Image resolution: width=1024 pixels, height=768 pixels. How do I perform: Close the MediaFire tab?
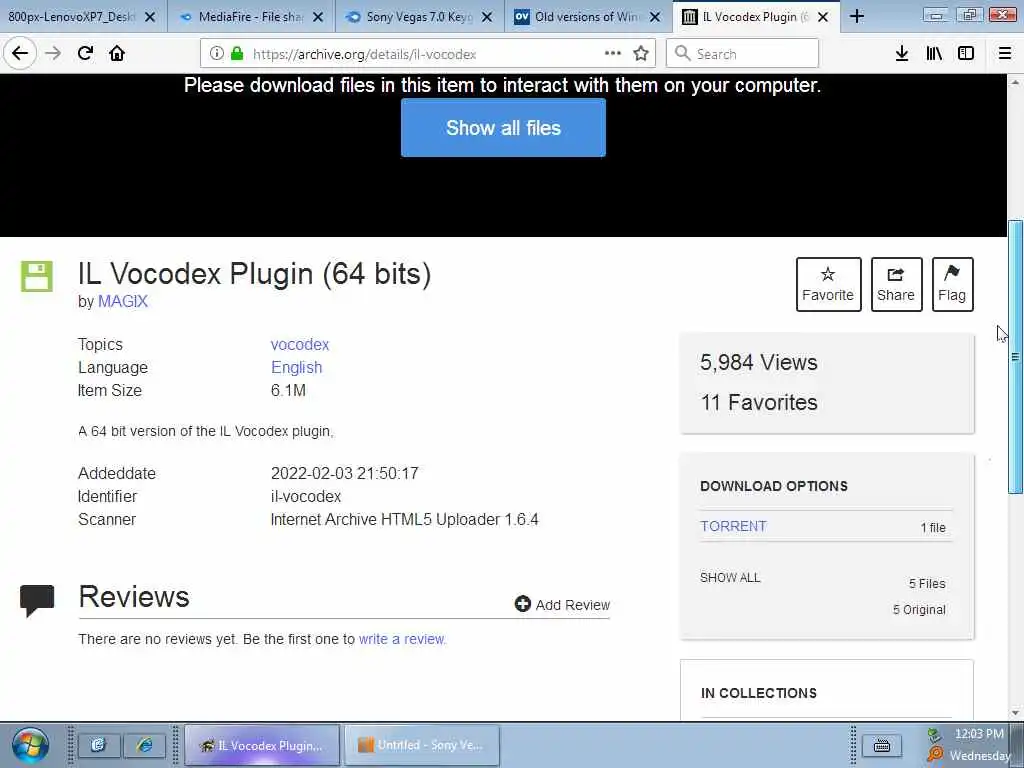pyautogui.click(x=318, y=17)
